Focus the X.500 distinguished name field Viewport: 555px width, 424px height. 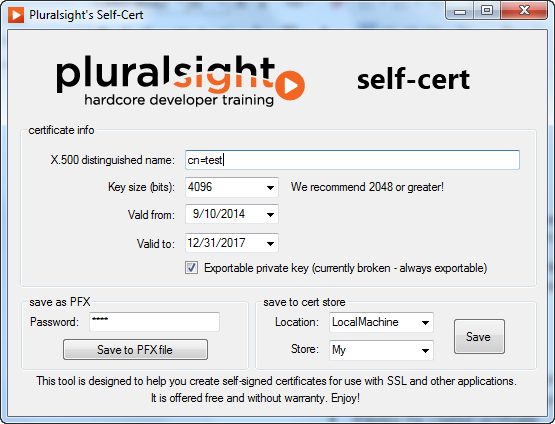(x=352, y=160)
